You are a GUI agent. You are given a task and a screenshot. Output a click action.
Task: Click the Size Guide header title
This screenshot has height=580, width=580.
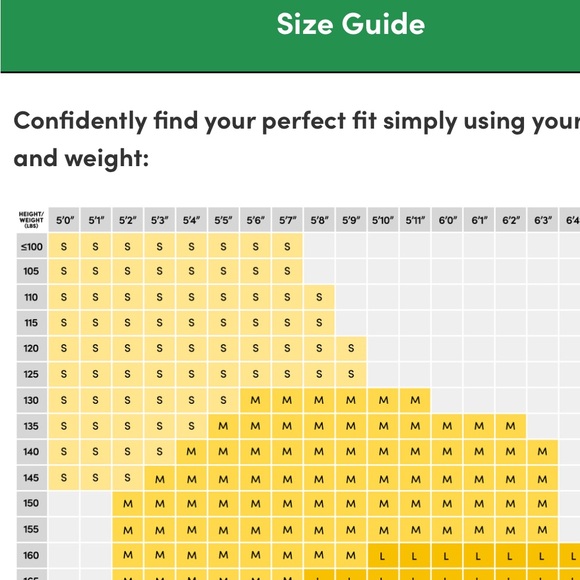tap(351, 24)
